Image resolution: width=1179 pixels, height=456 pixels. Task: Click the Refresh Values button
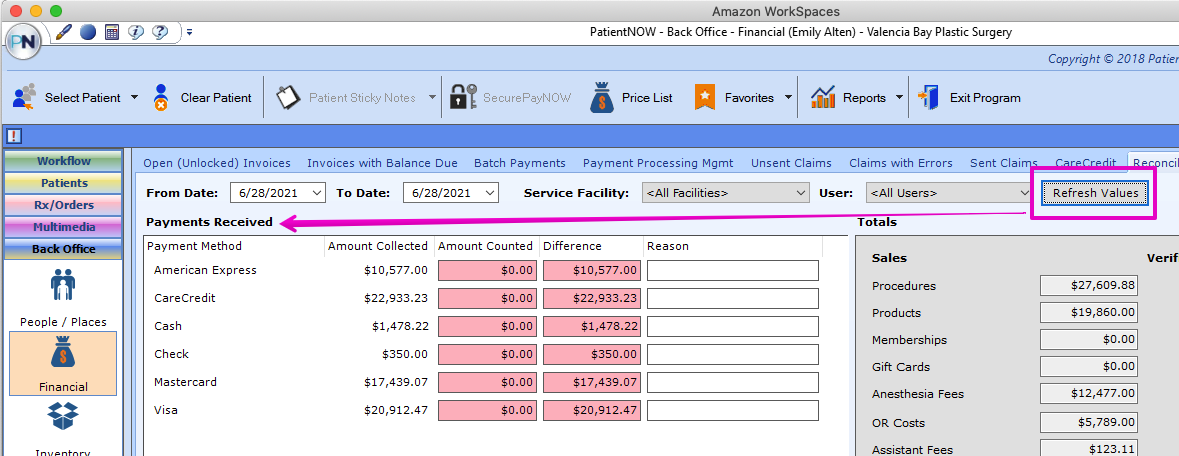1095,193
